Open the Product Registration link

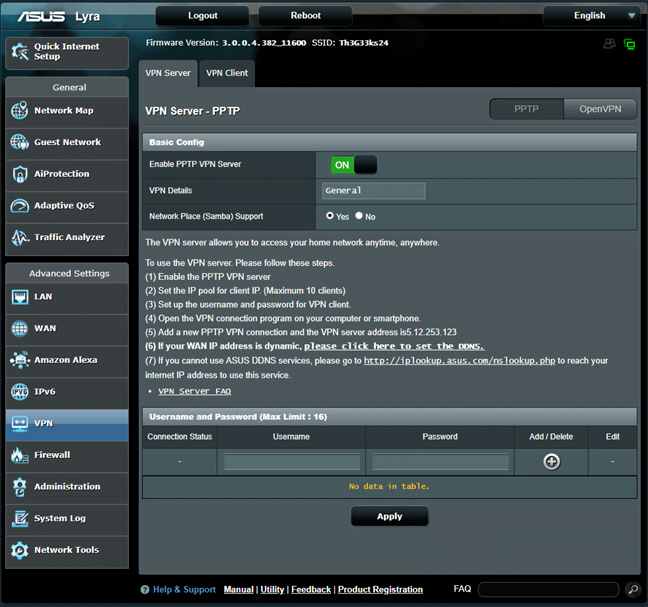click(x=380, y=590)
